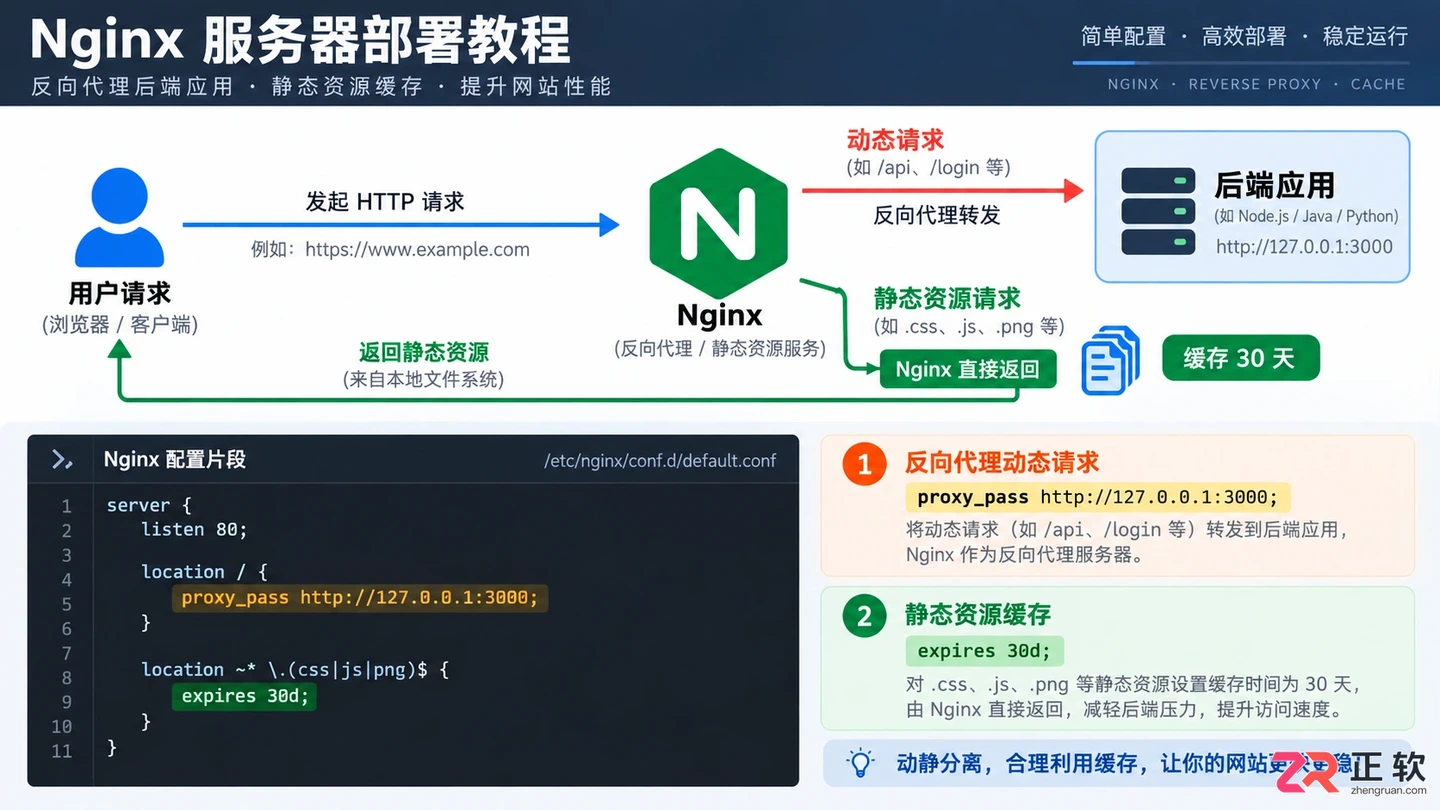The image size is (1440, 810).
Task: Click '(如 Node.js / Java / Python)' text
Action: pos(1306,216)
